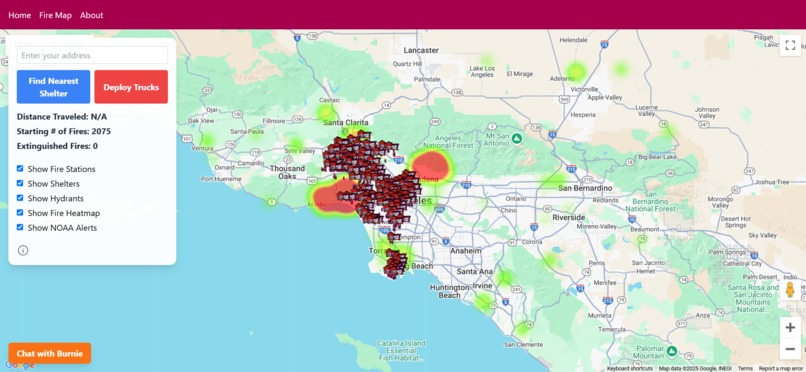806x372 pixels.
Task: Click the Hesperia label
Action: click(583, 114)
